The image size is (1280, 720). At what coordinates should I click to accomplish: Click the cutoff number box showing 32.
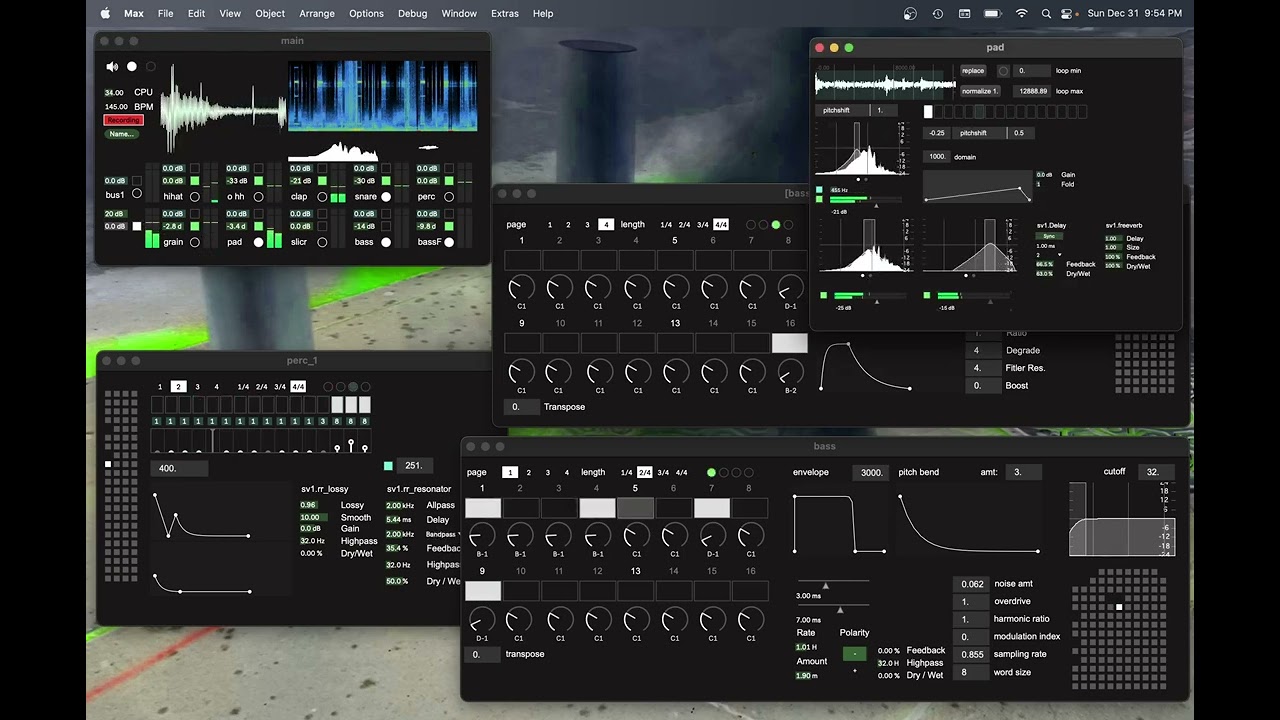point(1157,472)
